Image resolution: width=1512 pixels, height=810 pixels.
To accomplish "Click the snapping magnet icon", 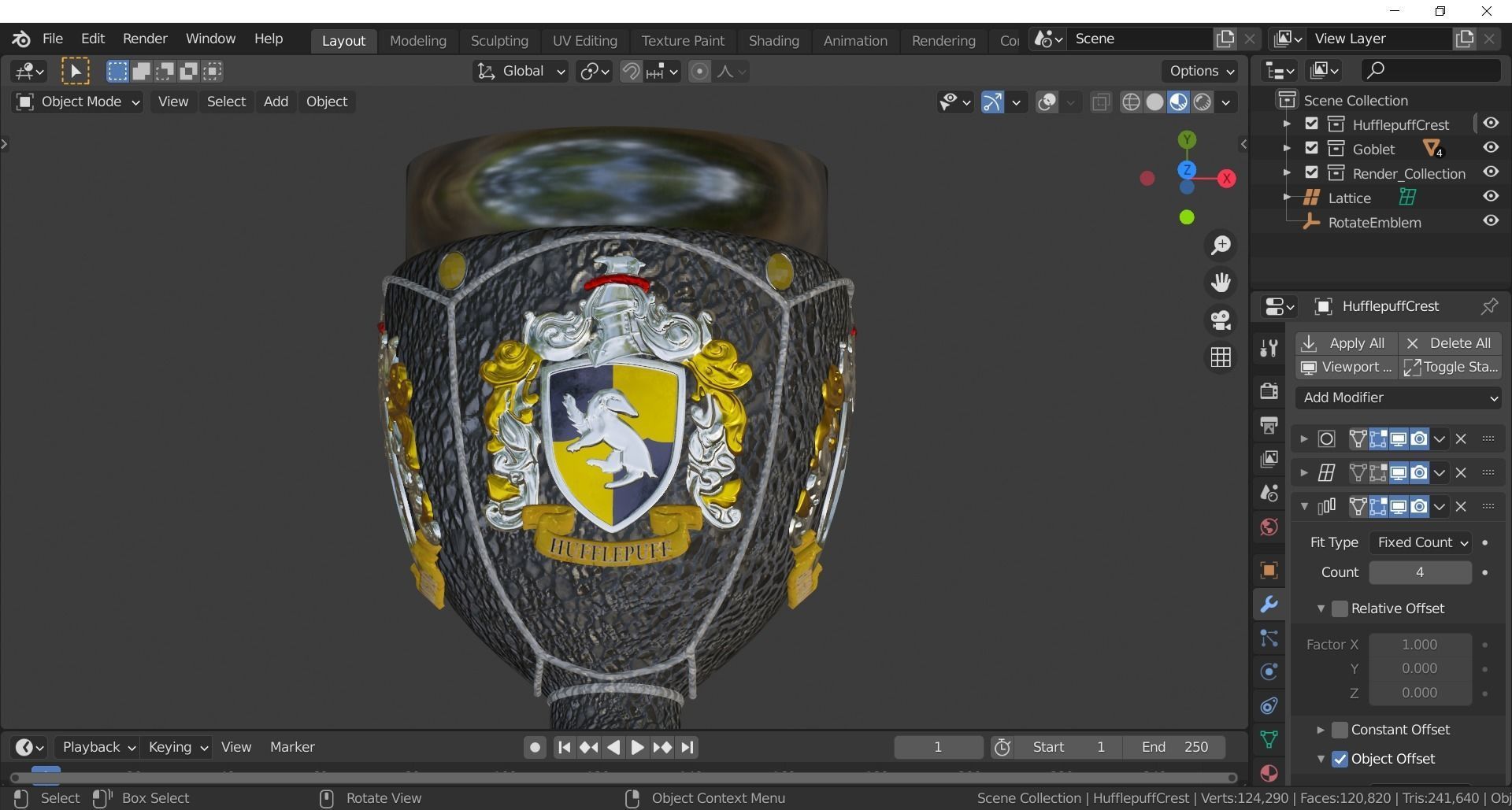I will click(x=630, y=72).
